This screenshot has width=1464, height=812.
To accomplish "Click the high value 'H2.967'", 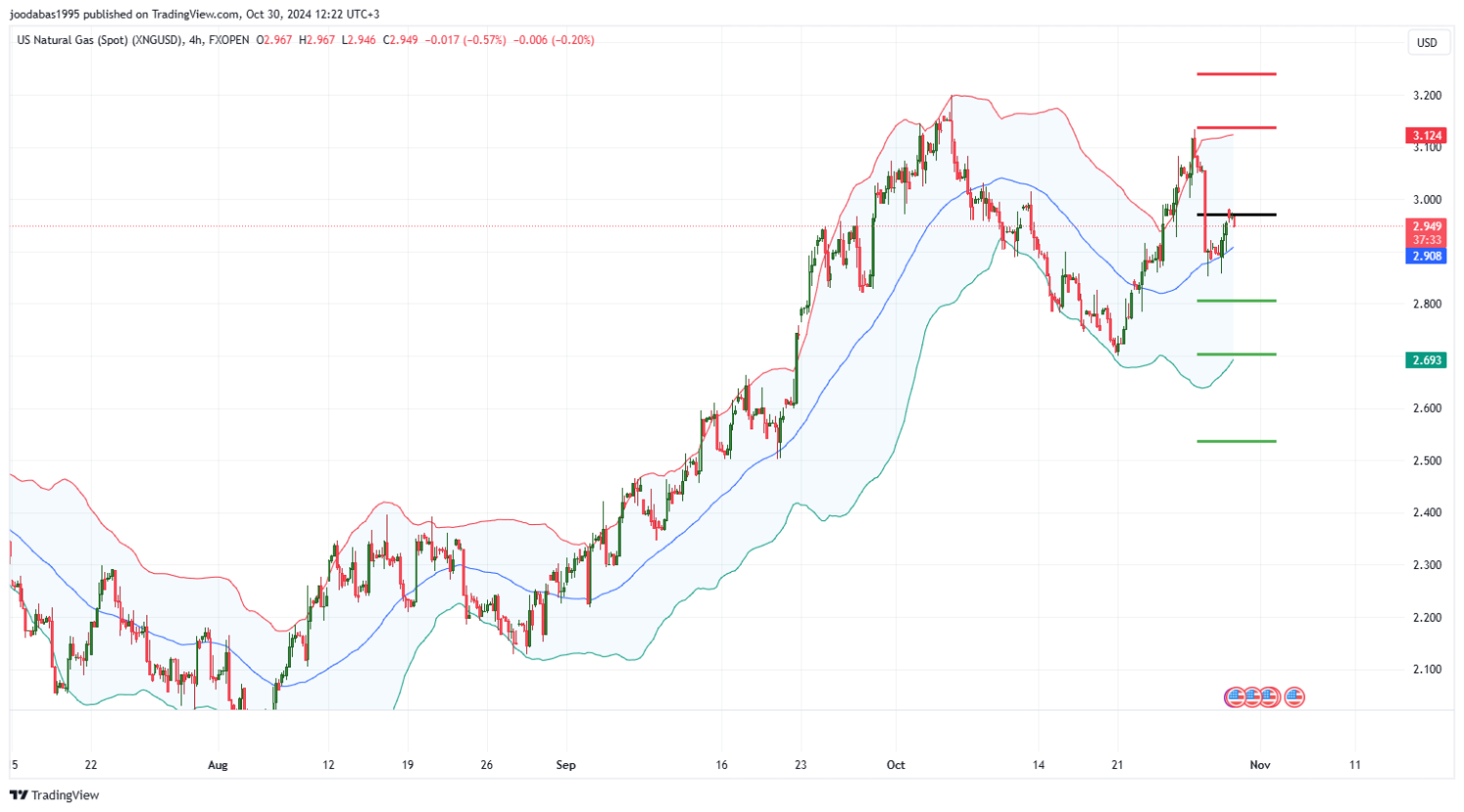I will 317,40.
